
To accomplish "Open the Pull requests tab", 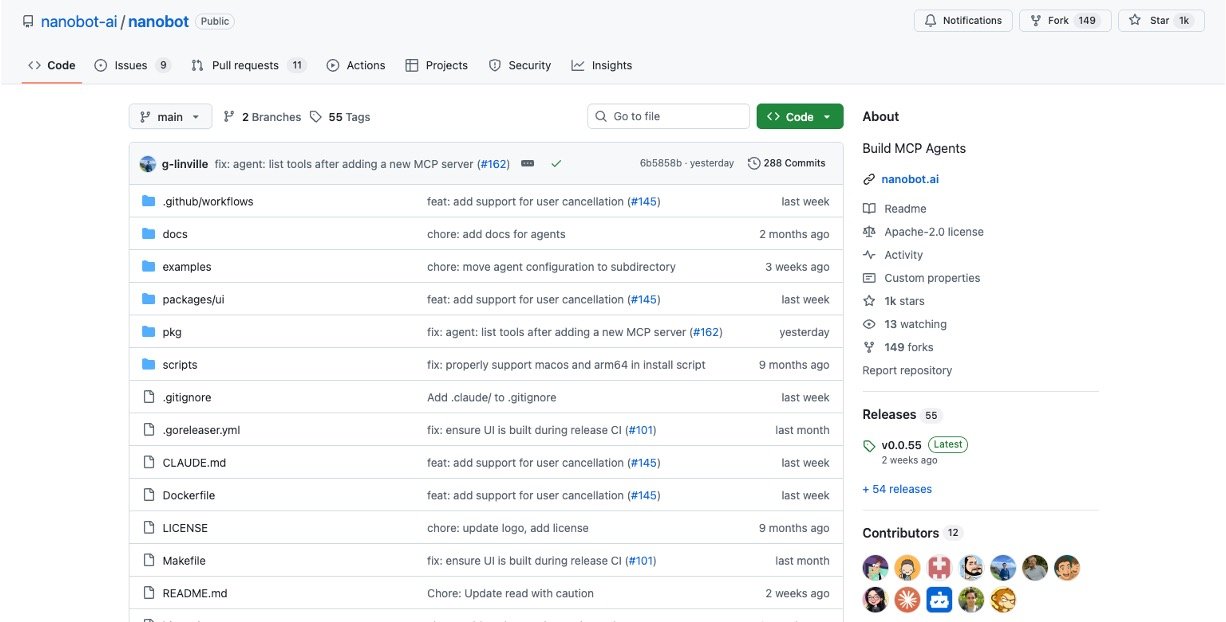I will coord(249,65).
